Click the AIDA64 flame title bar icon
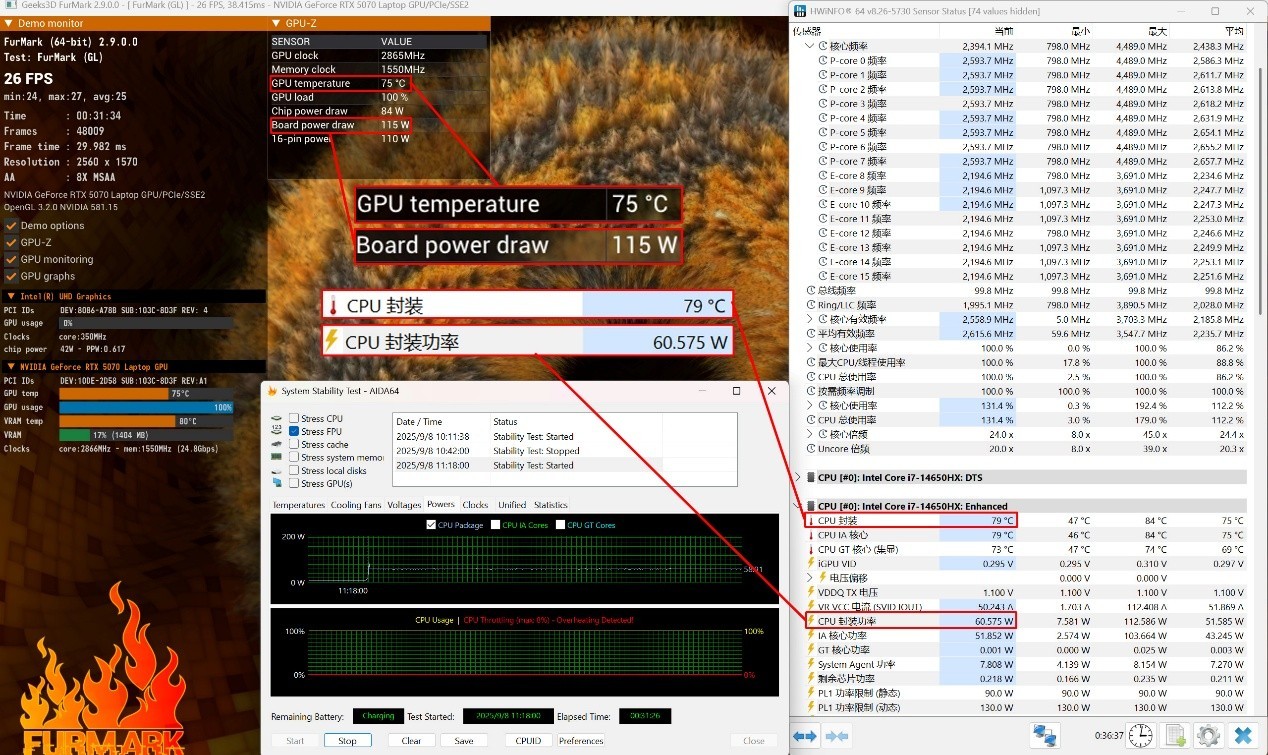This screenshot has height=755, width=1268. tap(272, 391)
